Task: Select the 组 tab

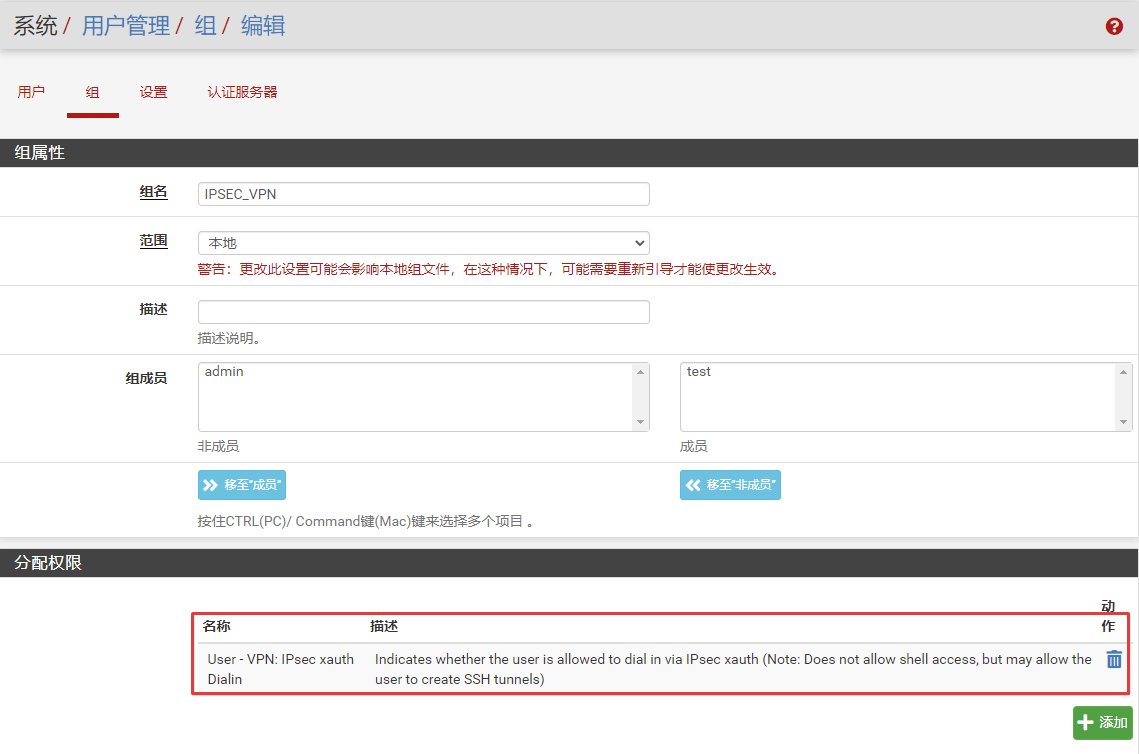Action: [92, 92]
